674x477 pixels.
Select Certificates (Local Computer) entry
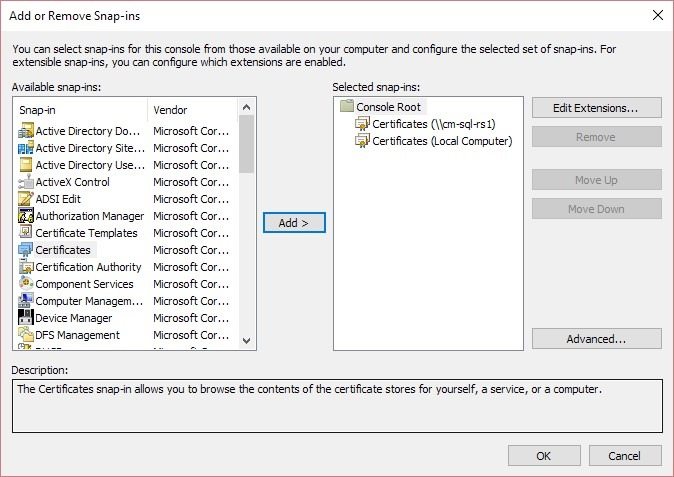(434, 141)
